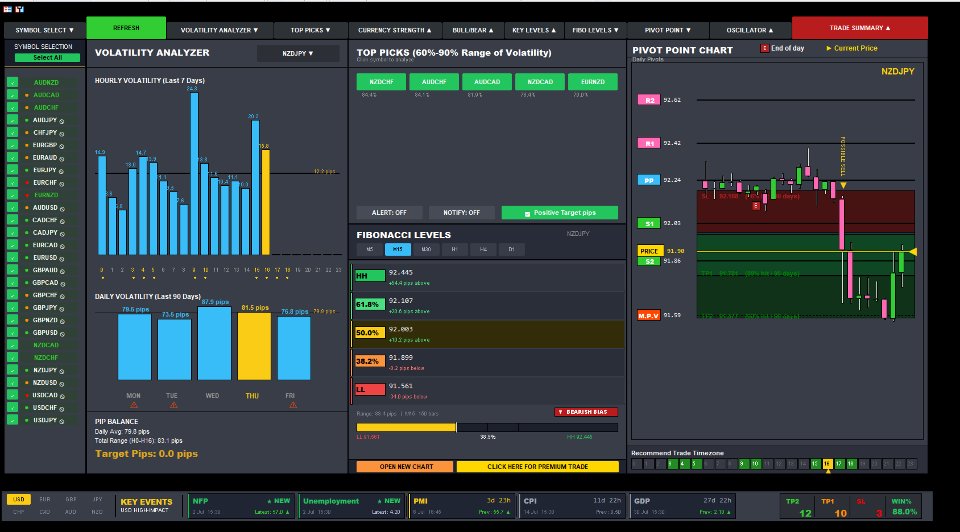Open the chart icon next to EURCHF
The image size is (960, 532).
62,184
